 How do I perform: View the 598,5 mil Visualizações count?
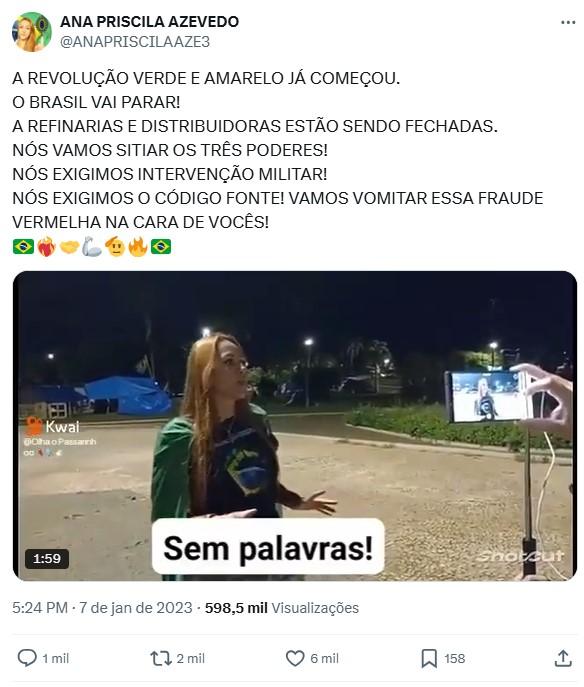click(282, 608)
